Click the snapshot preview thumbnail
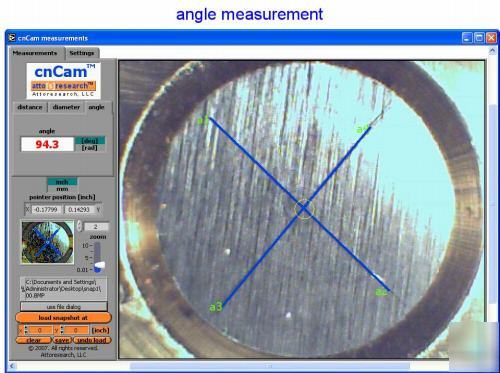Image resolution: width=500 pixels, height=373 pixels. 47,242
